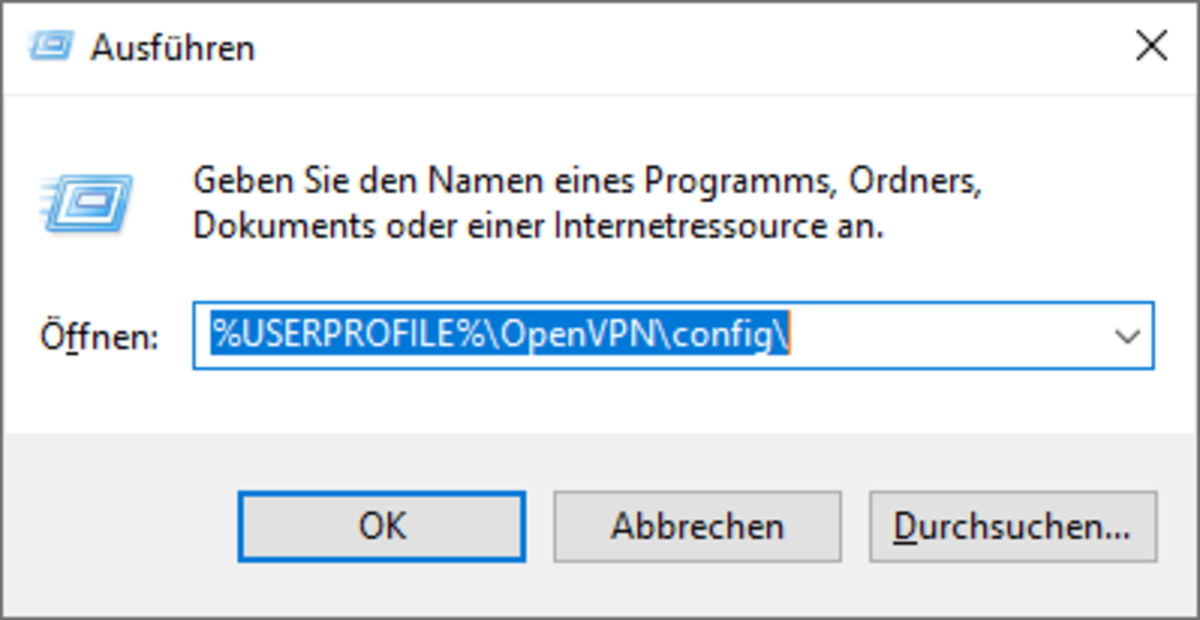This screenshot has width=1200, height=620.
Task: Click the small Run icon in title bar
Action: tap(49, 46)
